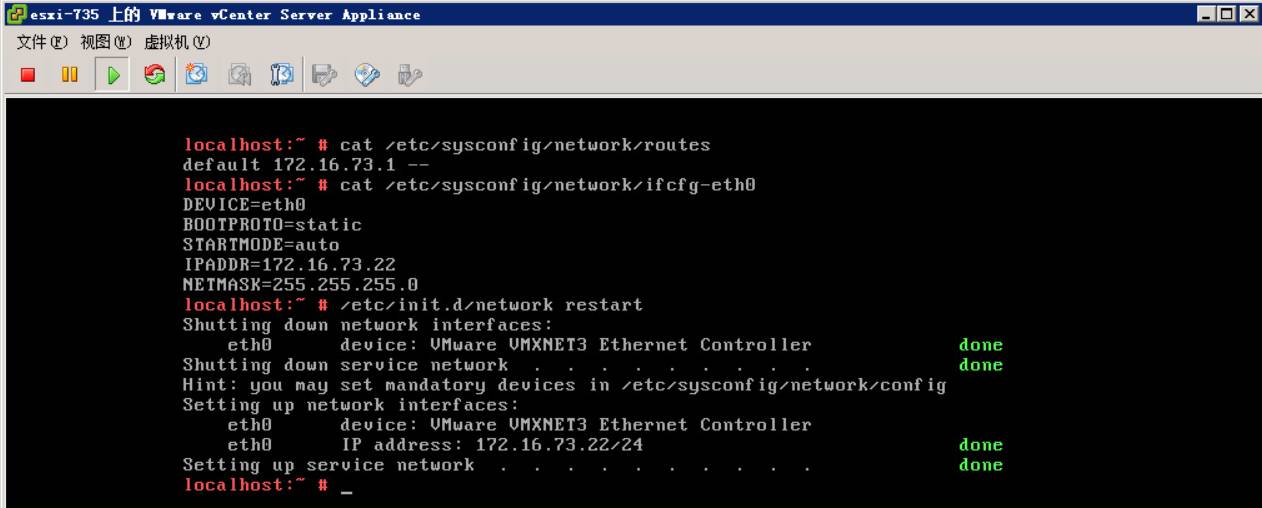Suspend the VM using the pause icon
The height and width of the screenshot is (508, 1262).
[x=70, y=75]
